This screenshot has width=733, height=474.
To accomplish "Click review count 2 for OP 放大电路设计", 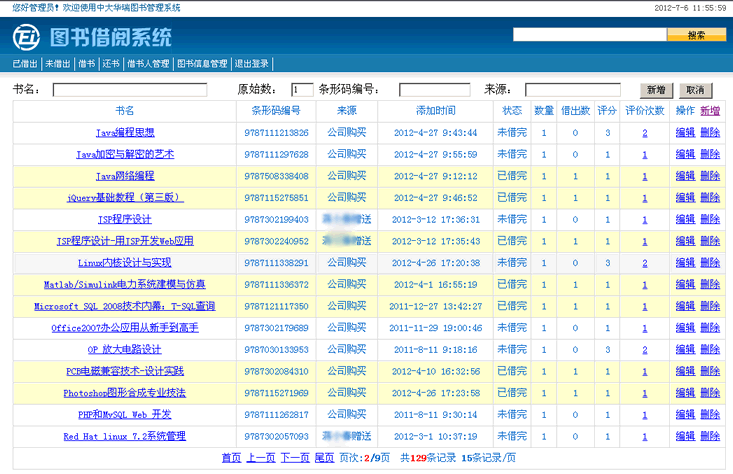I will [x=645, y=349].
